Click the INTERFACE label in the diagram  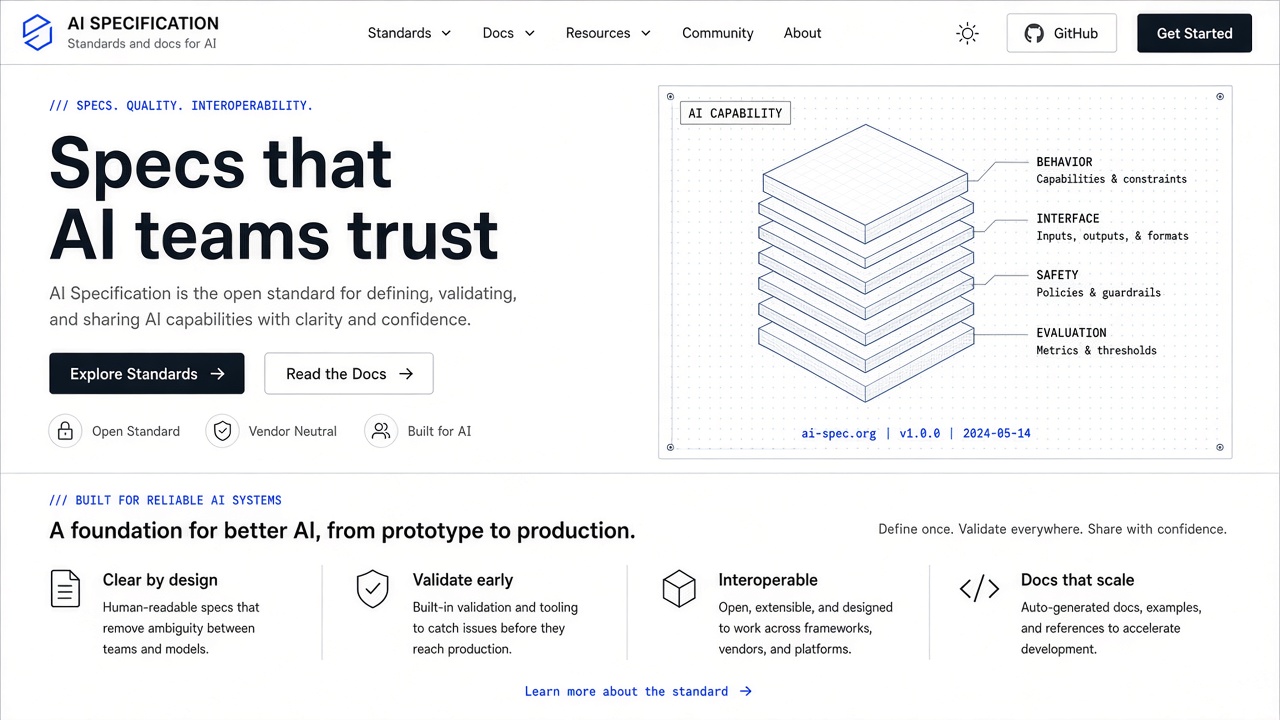click(x=1068, y=219)
